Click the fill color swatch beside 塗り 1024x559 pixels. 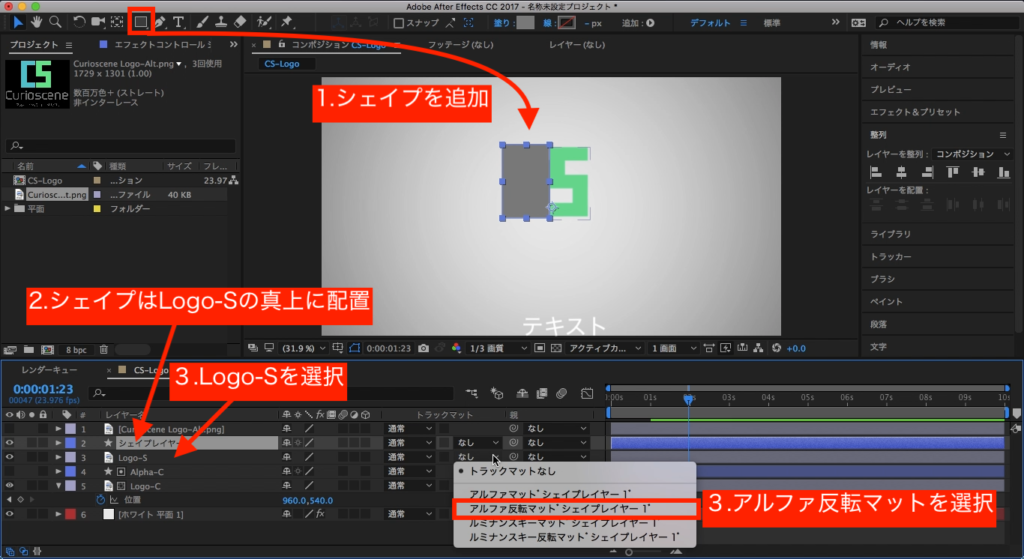click(x=525, y=22)
